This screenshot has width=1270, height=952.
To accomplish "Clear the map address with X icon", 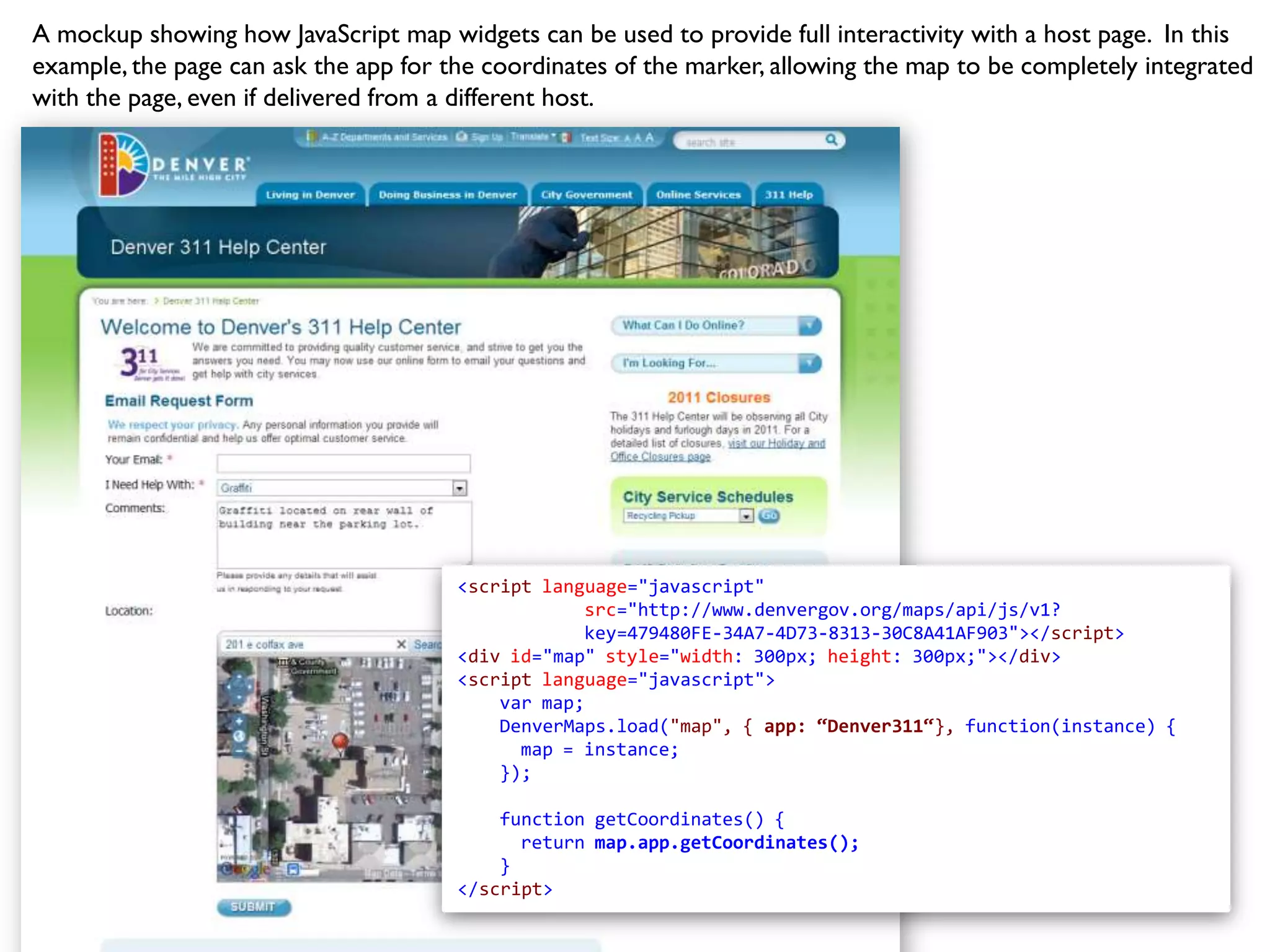I will [x=401, y=645].
